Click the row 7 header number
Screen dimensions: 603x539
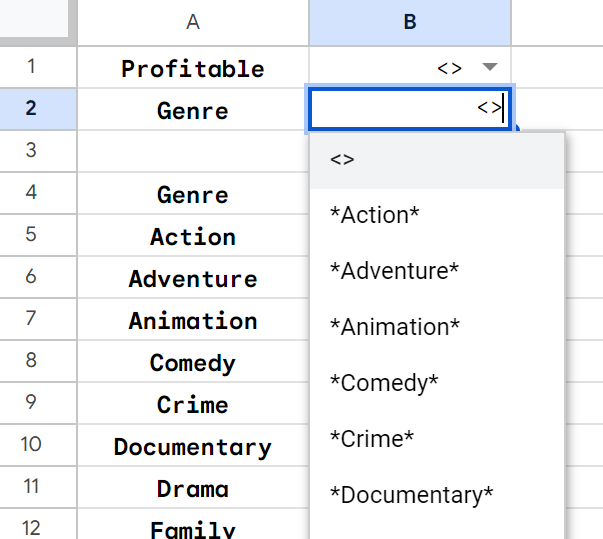31,320
